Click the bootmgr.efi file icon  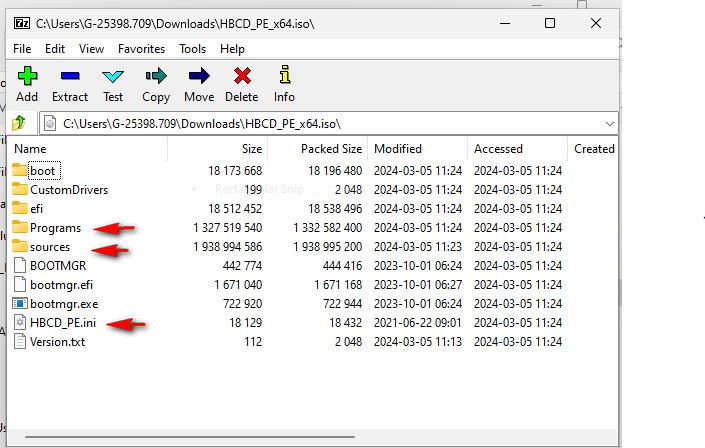point(20,284)
